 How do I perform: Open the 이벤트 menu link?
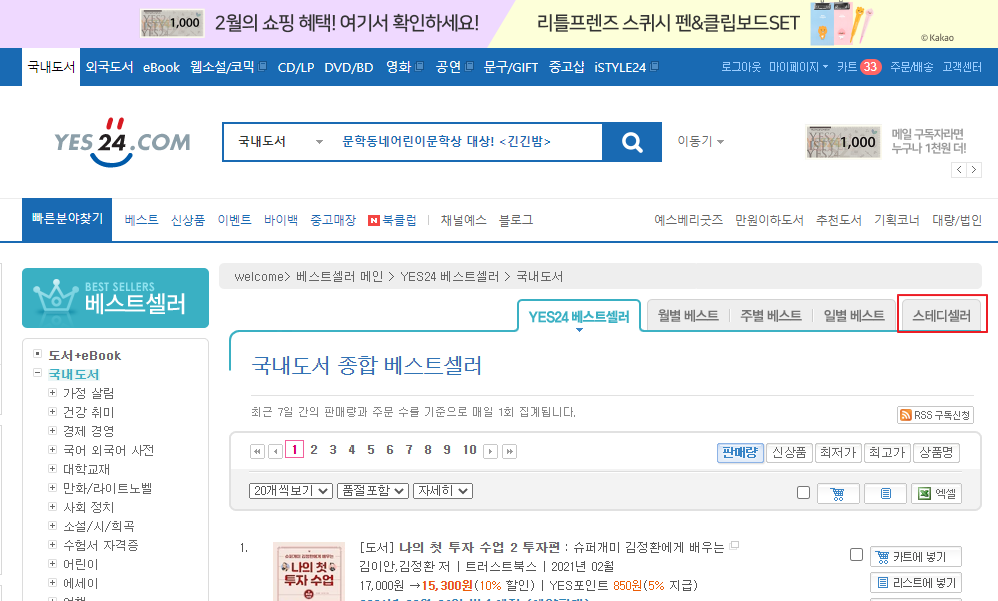(x=234, y=220)
